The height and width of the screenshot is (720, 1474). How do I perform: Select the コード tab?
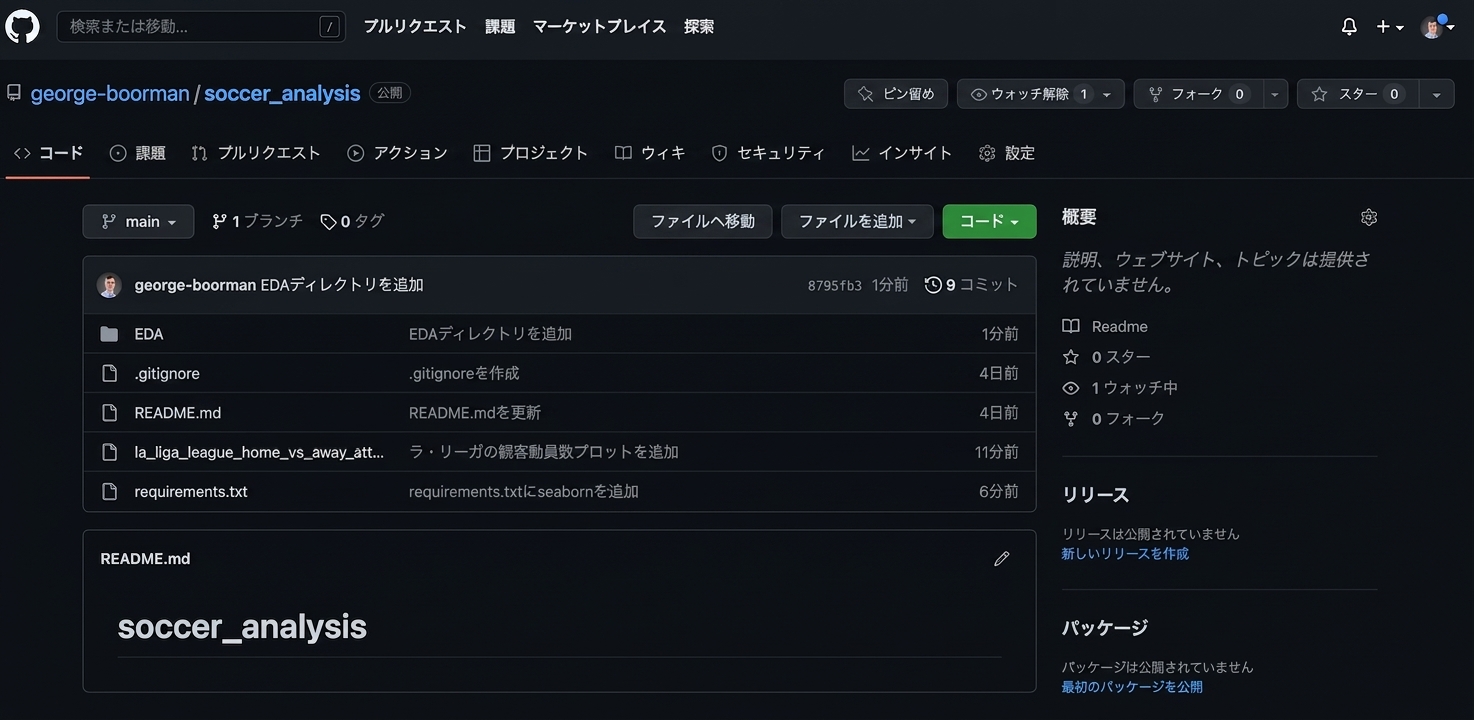click(x=48, y=153)
